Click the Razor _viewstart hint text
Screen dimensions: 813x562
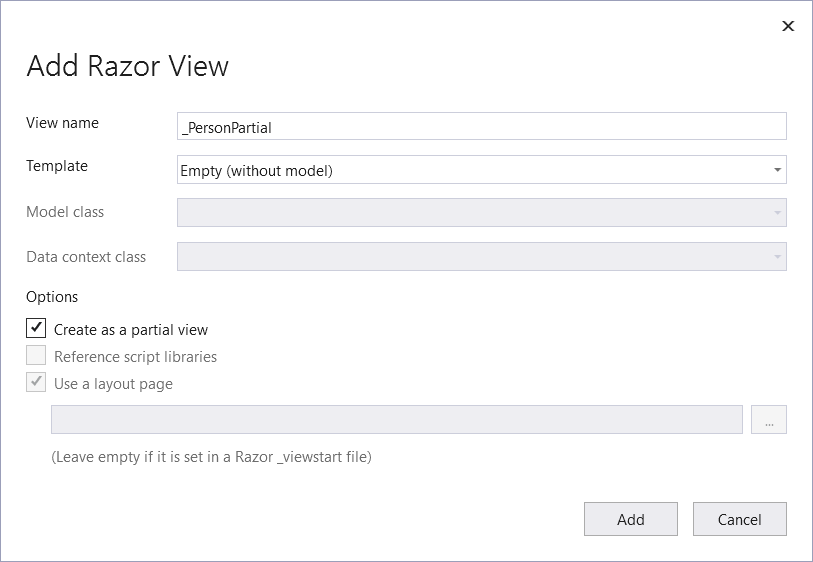[x=211, y=457]
